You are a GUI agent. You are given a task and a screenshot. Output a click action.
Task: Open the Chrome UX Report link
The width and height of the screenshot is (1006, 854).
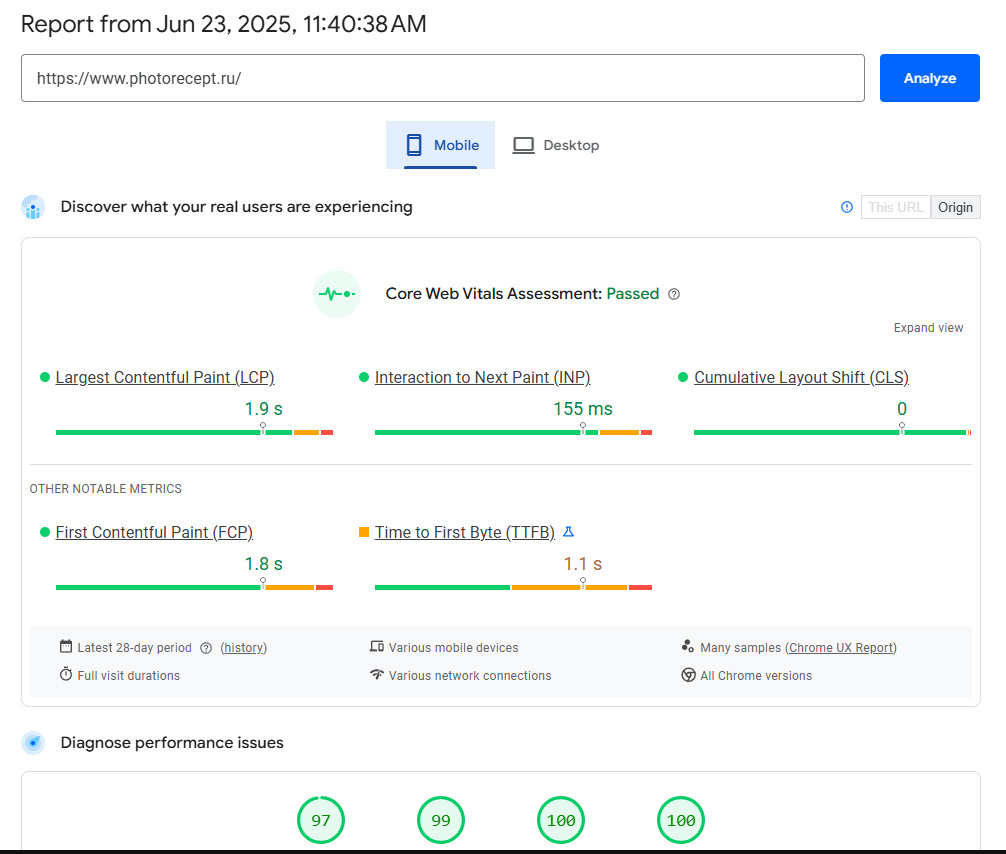[841, 648]
